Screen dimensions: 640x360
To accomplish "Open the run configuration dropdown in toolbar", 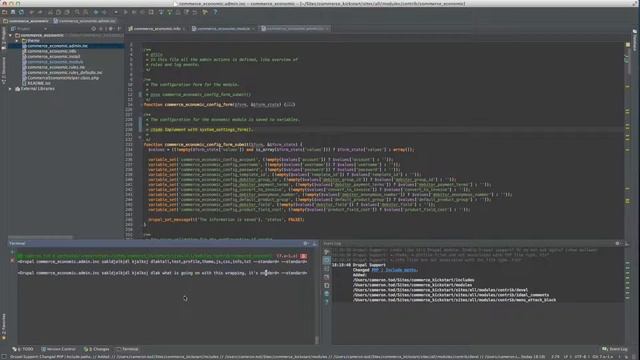I will pos(116,12).
